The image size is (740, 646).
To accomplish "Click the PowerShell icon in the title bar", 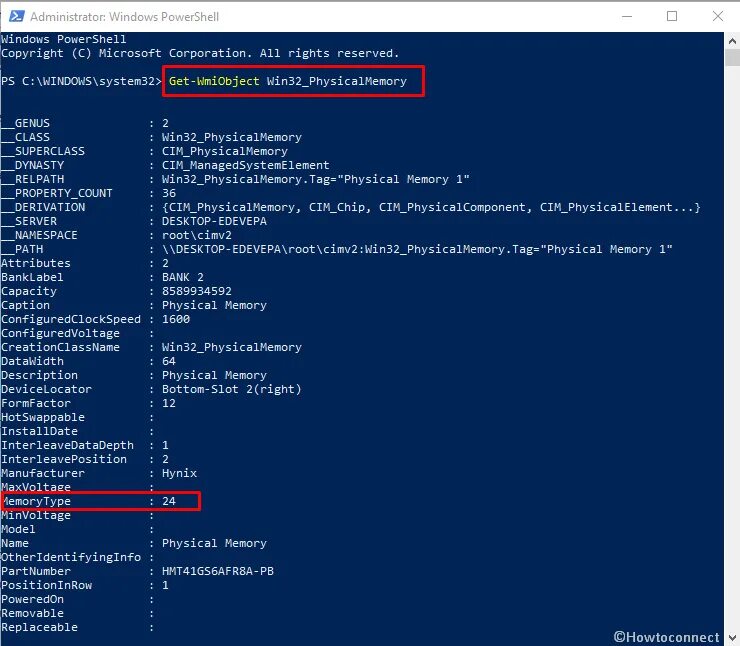I will coord(17,17).
